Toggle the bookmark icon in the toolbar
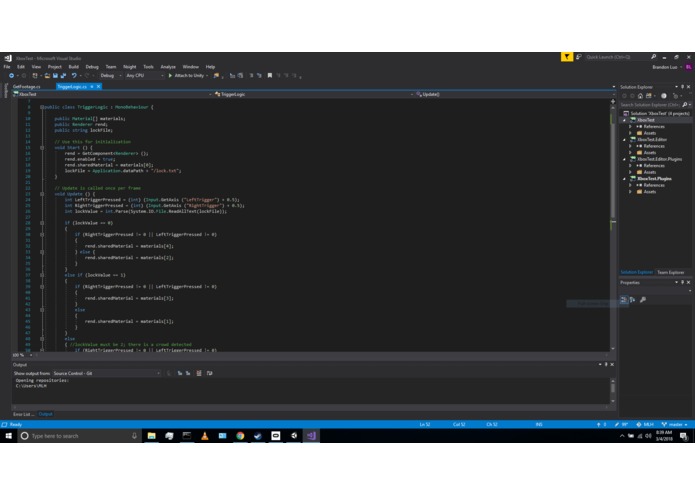Viewport: 695px width, 494px height. pos(269,76)
